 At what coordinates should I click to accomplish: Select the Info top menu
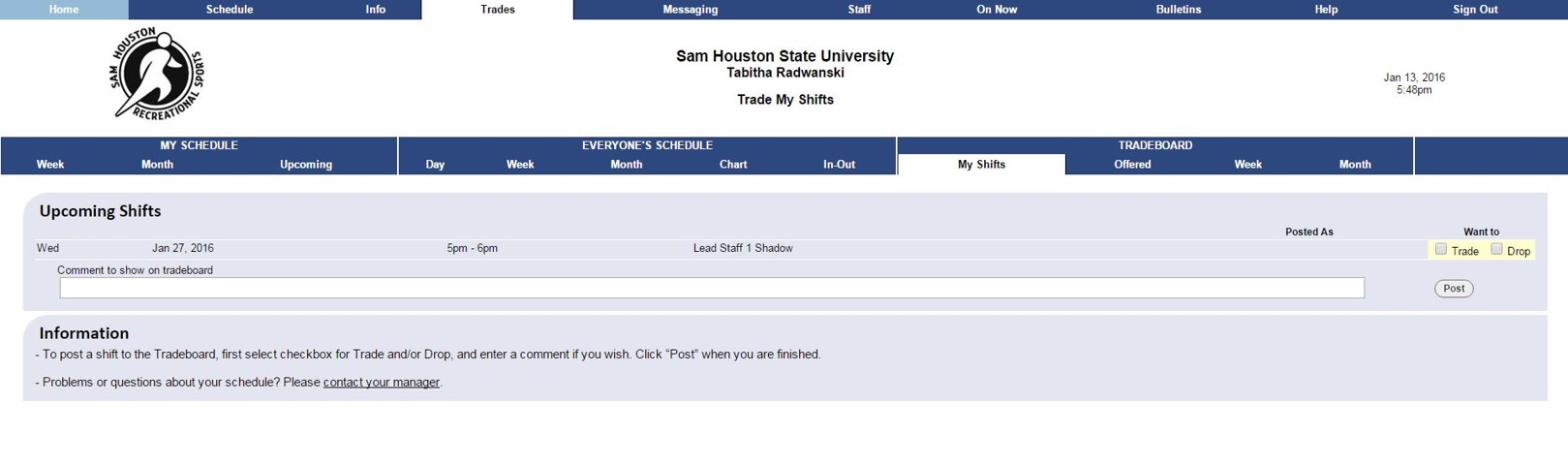click(x=376, y=10)
